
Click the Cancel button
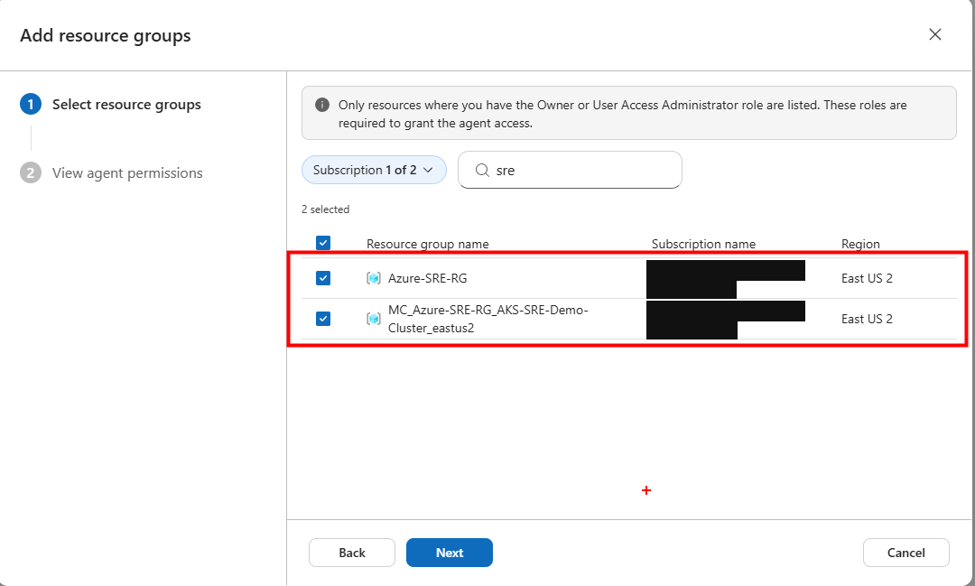906,552
